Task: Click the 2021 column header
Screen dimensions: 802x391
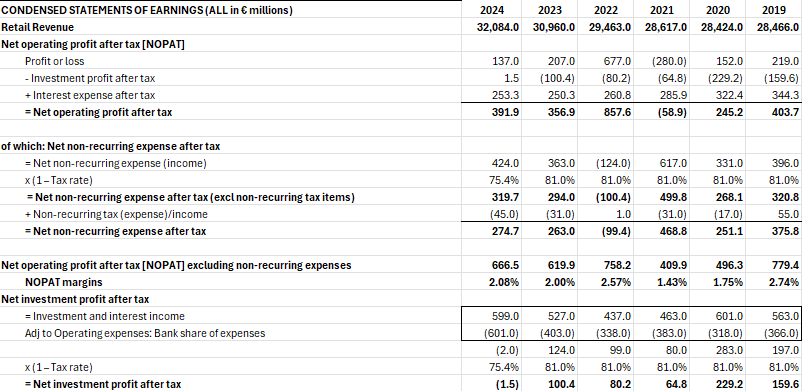Action: (662, 10)
